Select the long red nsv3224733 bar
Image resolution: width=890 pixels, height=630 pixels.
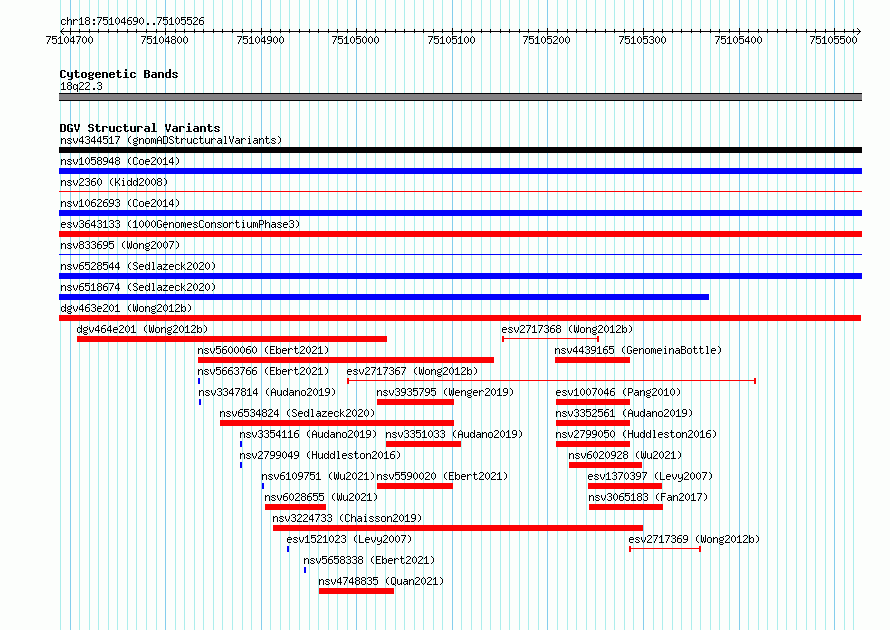[x=457, y=528]
